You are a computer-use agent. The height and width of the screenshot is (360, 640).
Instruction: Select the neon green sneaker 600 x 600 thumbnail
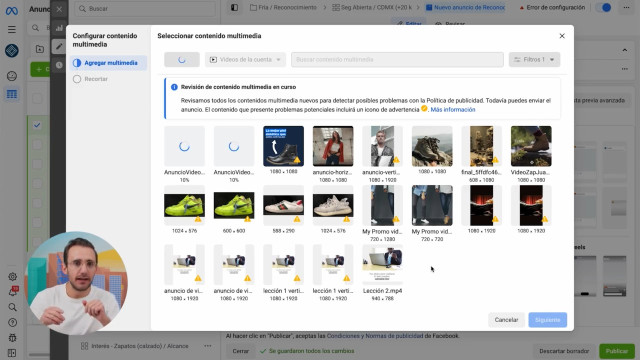click(x=234, y=205)
